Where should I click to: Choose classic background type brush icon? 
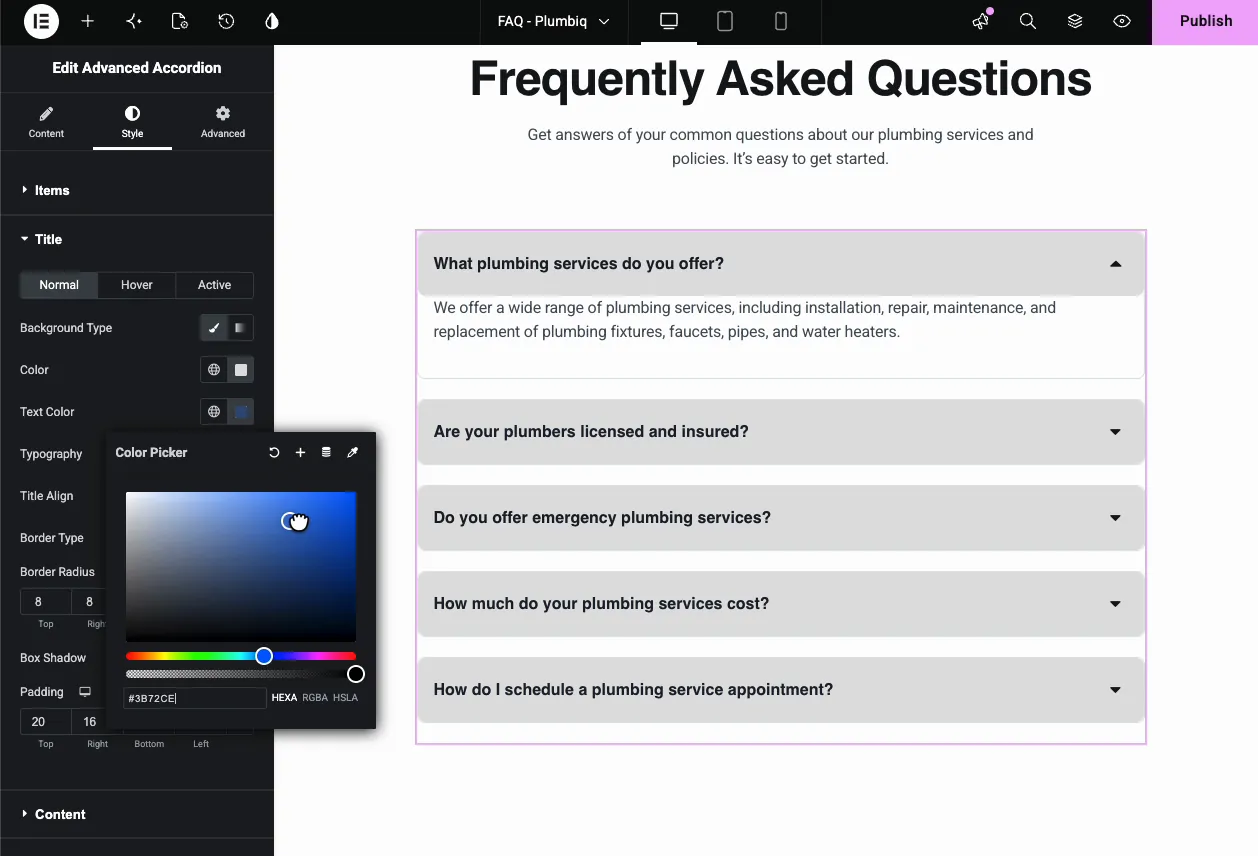pyautogui.click(x=214, y=328)
